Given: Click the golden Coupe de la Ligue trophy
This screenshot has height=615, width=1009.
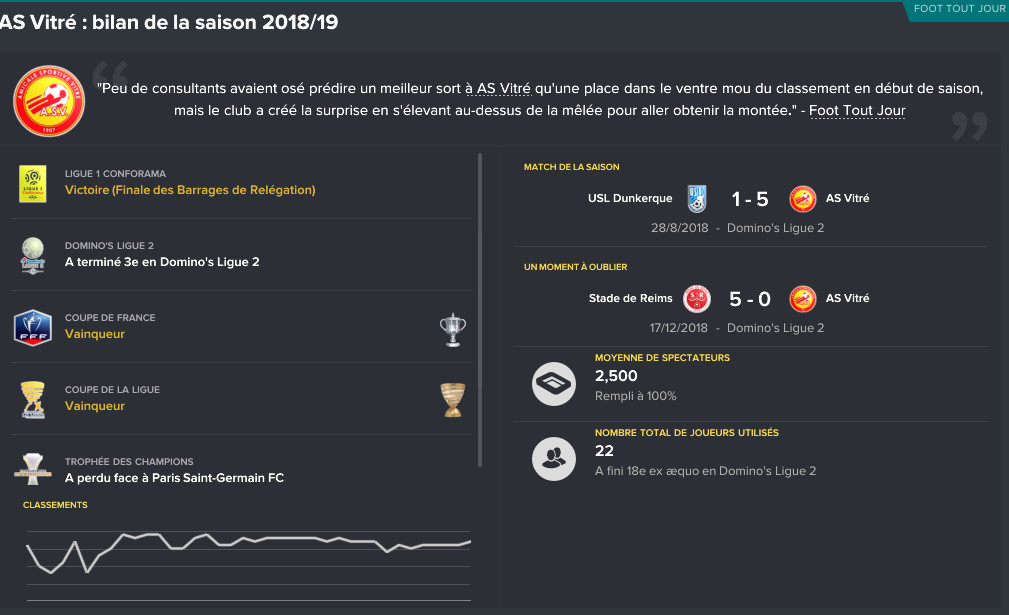Looking at the screenshot, I should point(453,400).
